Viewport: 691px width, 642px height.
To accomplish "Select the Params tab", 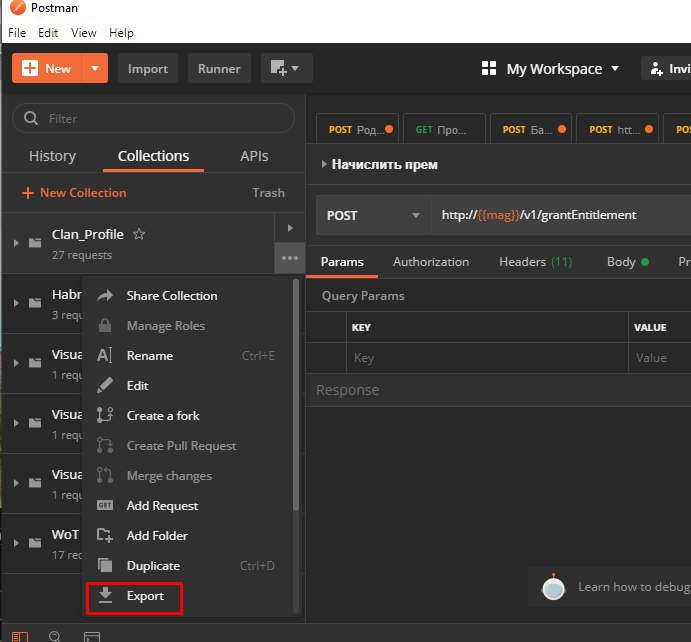I will click(x=342, y=262).
